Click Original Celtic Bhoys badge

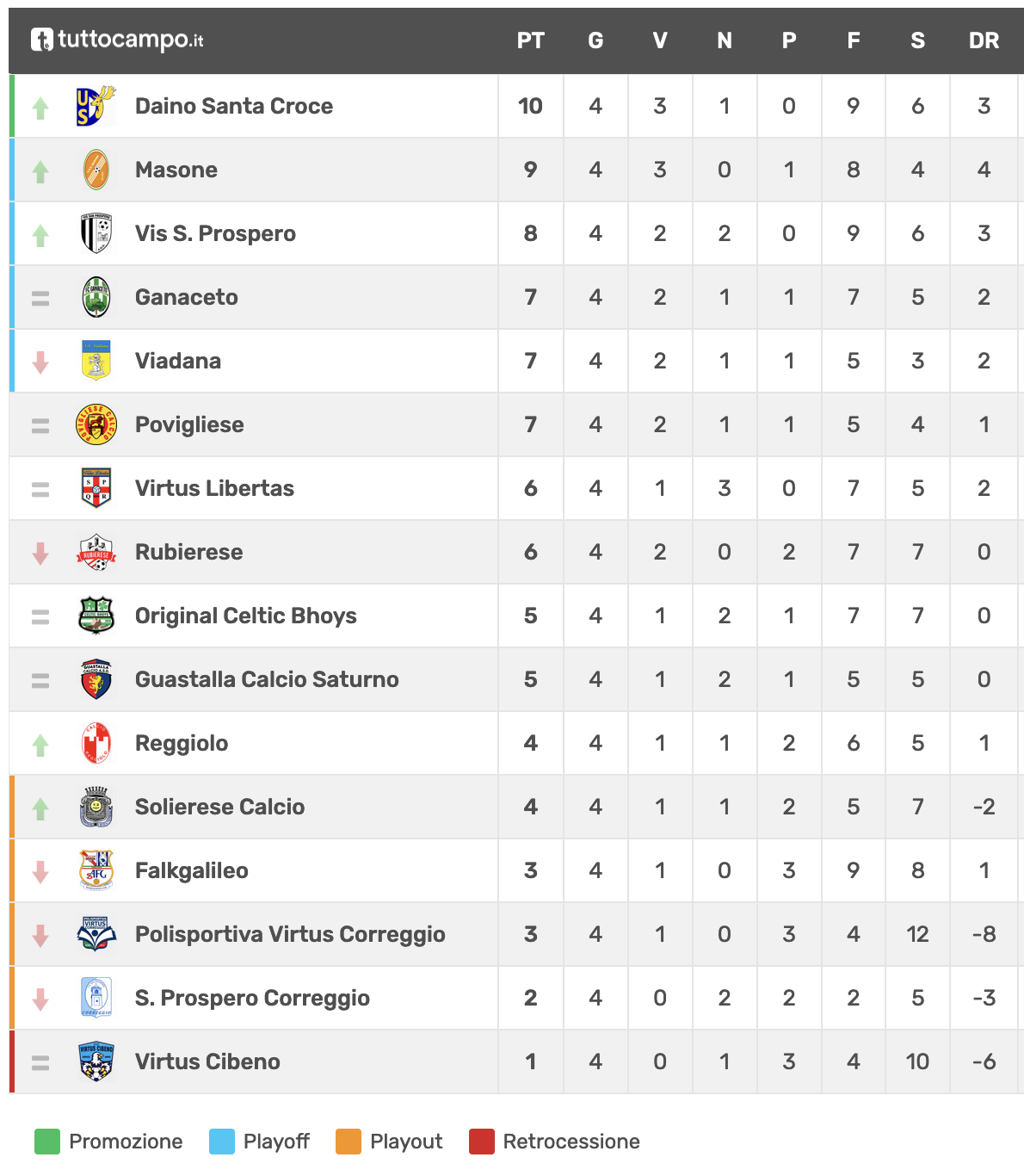click(96, 616)
